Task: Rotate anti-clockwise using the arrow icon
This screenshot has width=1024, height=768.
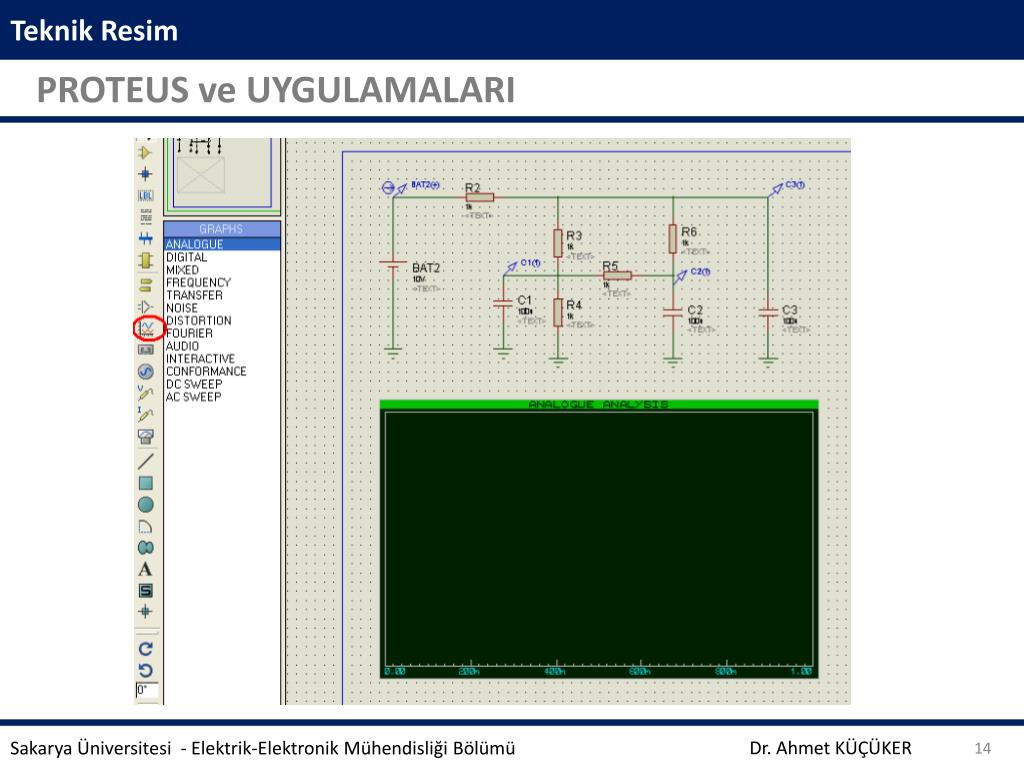Action: pos(145,670)
